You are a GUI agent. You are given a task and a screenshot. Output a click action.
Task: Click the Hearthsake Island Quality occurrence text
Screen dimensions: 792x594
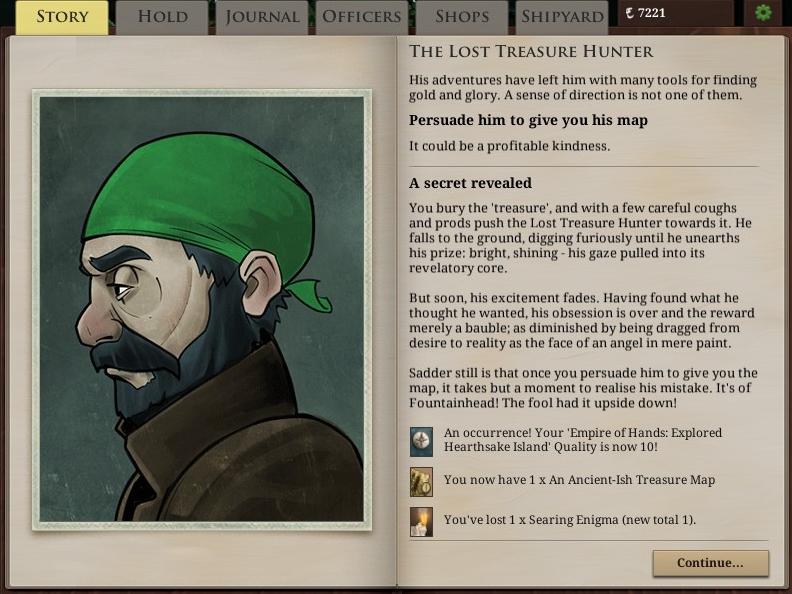pyautogui.click(x=582, y=440)
